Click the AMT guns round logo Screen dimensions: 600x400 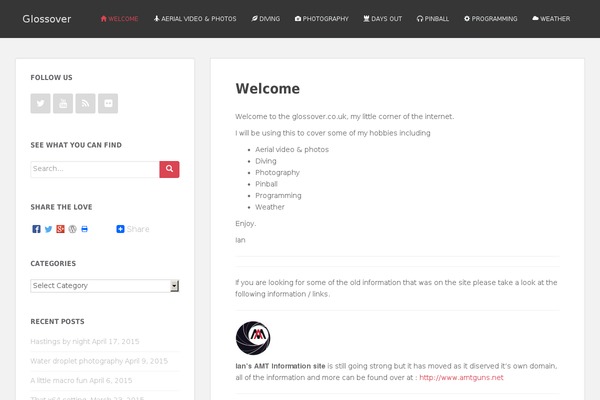tap(253, 338)
